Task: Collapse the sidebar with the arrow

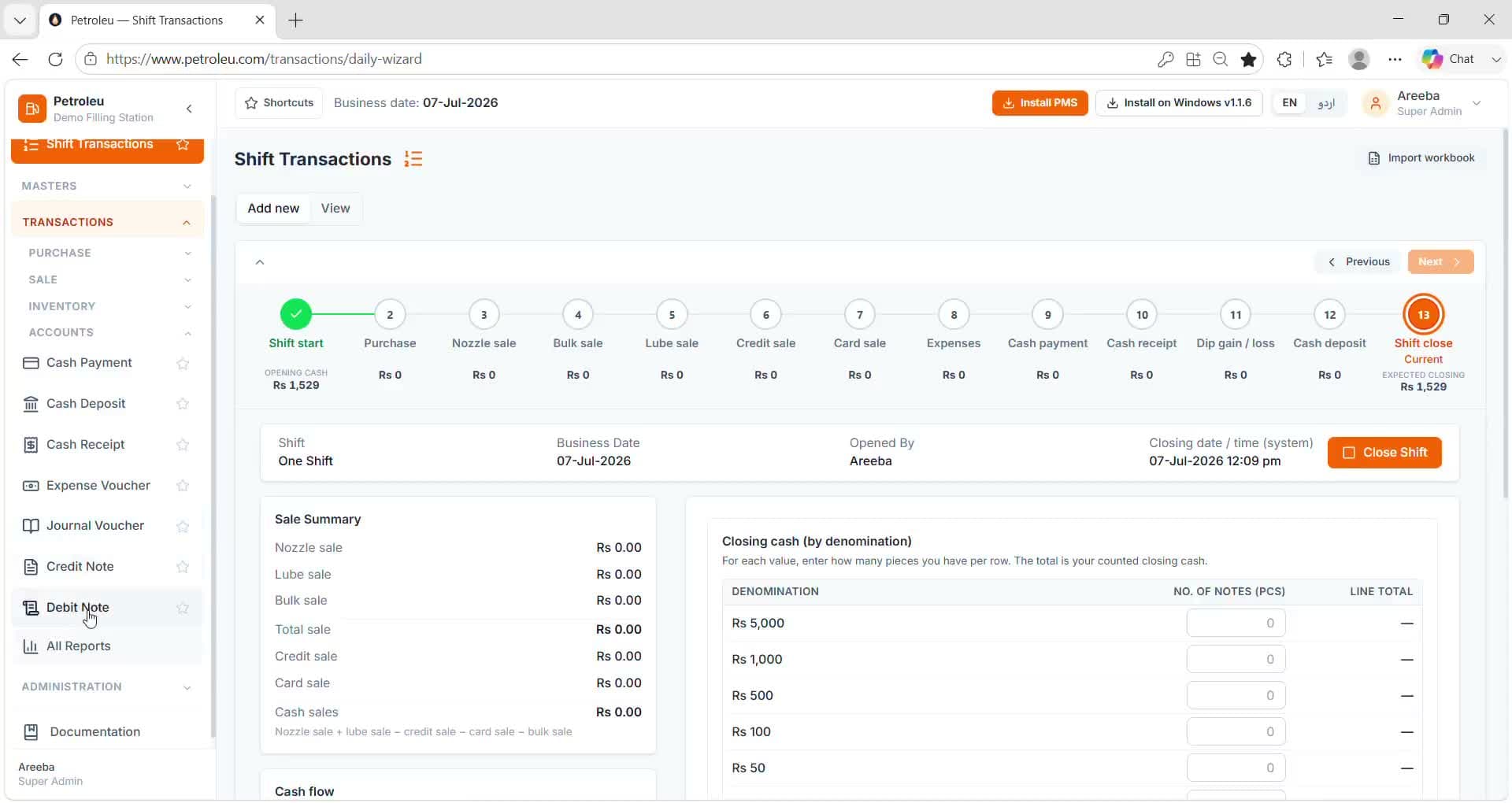Action: click(189, 109)
